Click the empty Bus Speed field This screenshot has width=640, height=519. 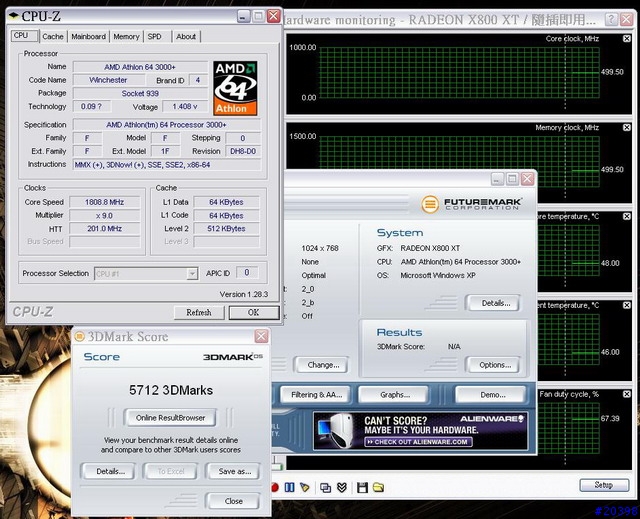[x=104, y=242]
